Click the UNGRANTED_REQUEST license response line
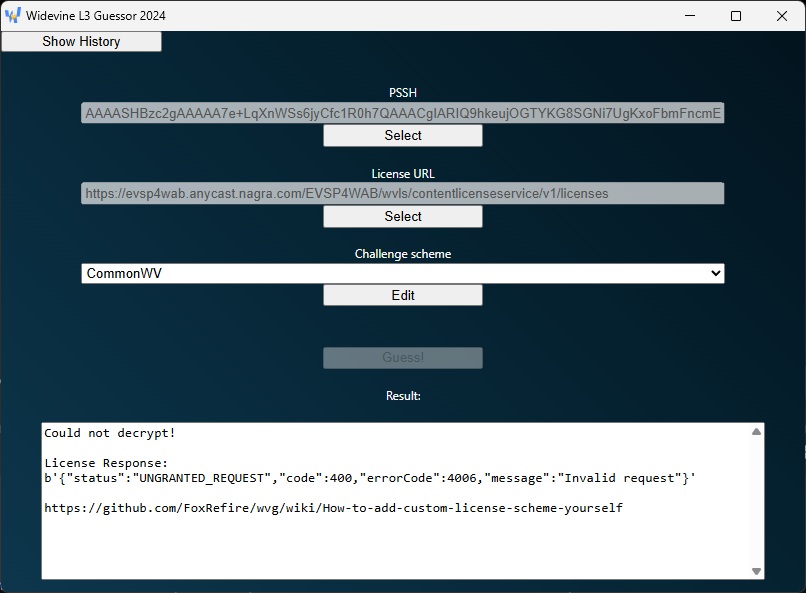The image size is (806, 593). (x=370, y=478)
